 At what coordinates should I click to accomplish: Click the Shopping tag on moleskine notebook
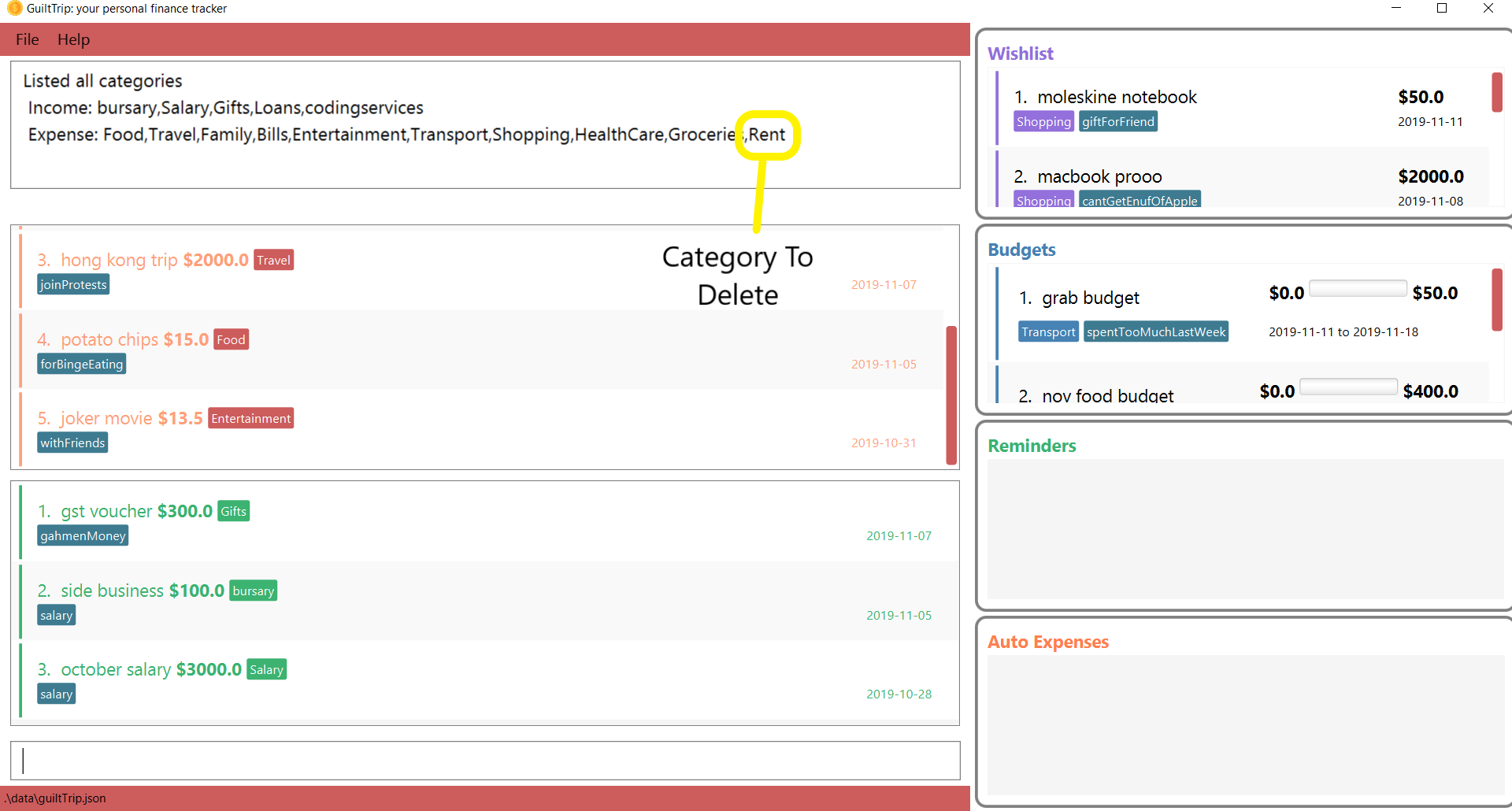tap(1043, 121)
